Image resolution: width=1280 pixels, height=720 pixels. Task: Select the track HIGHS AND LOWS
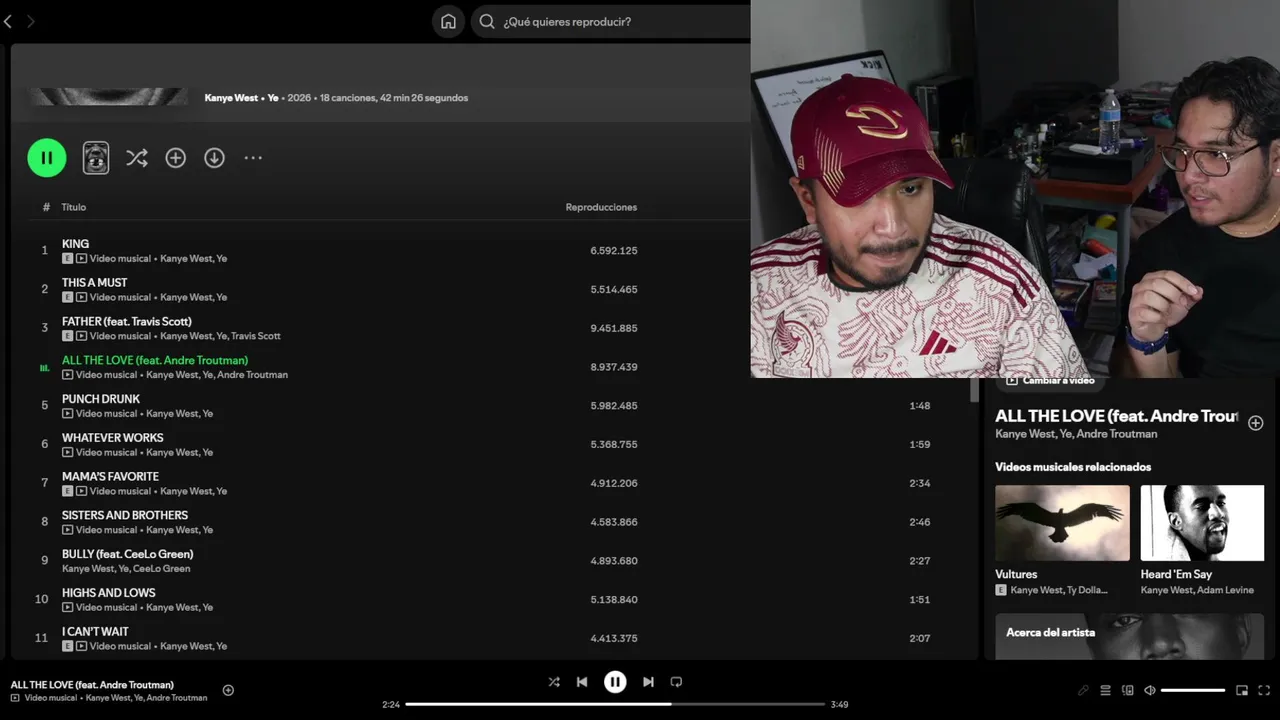point(108,593)
